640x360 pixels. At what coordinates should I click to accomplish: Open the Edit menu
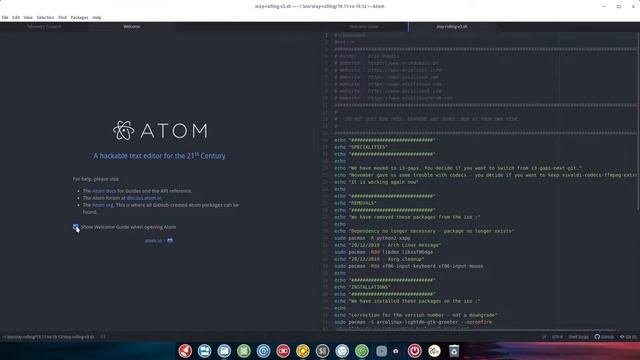16,18
